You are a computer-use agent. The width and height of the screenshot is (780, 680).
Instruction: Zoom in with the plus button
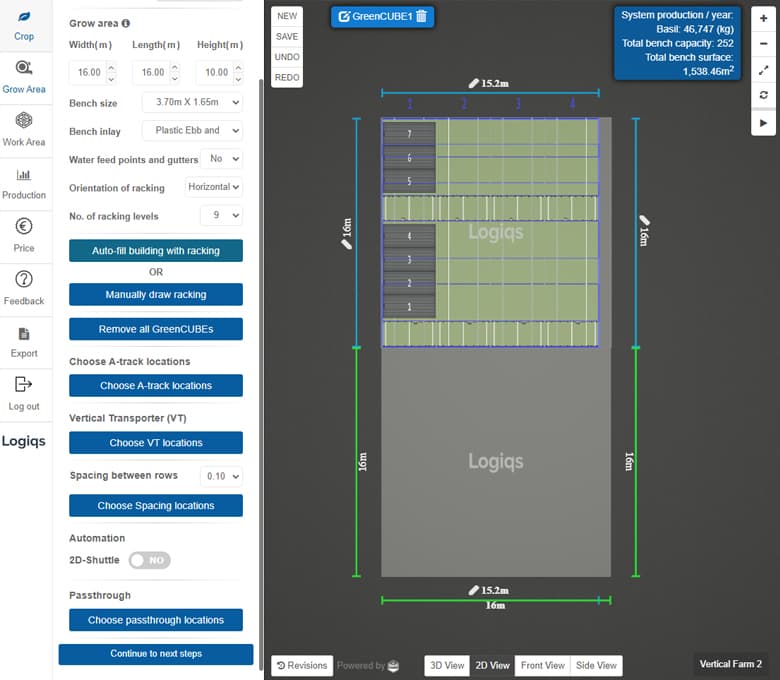click(764, 18)
